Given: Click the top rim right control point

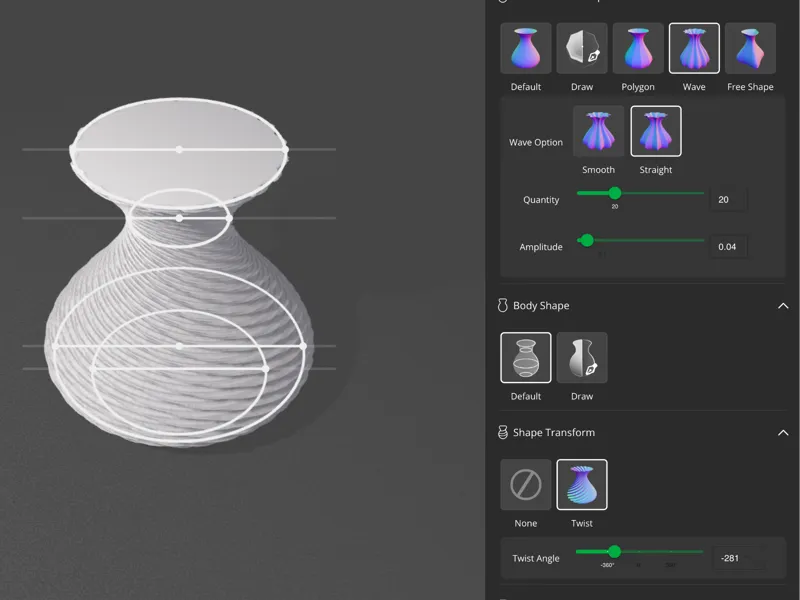Looking at the screenshot, I should point(285,149).
